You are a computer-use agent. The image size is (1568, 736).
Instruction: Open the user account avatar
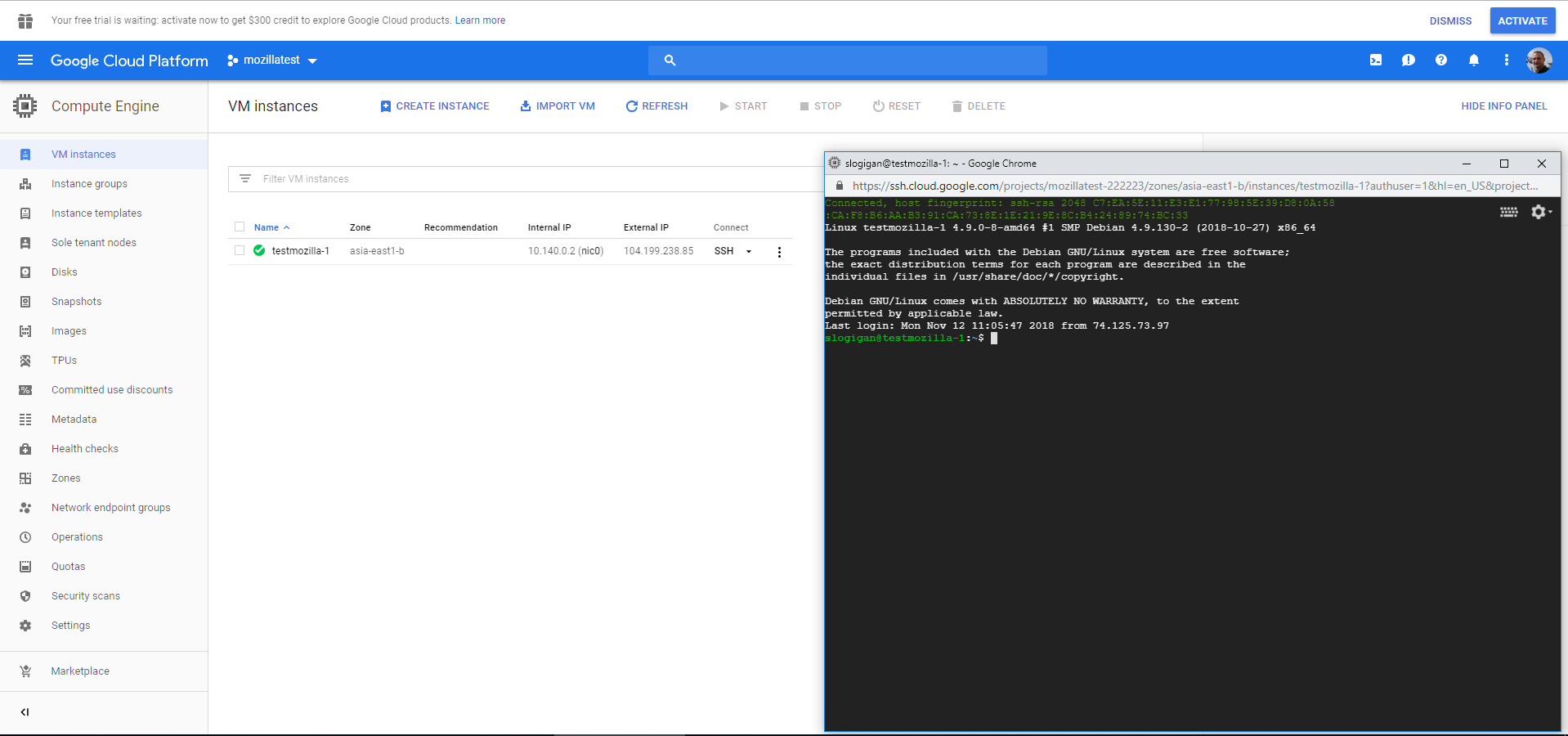tap(1539, 60)
